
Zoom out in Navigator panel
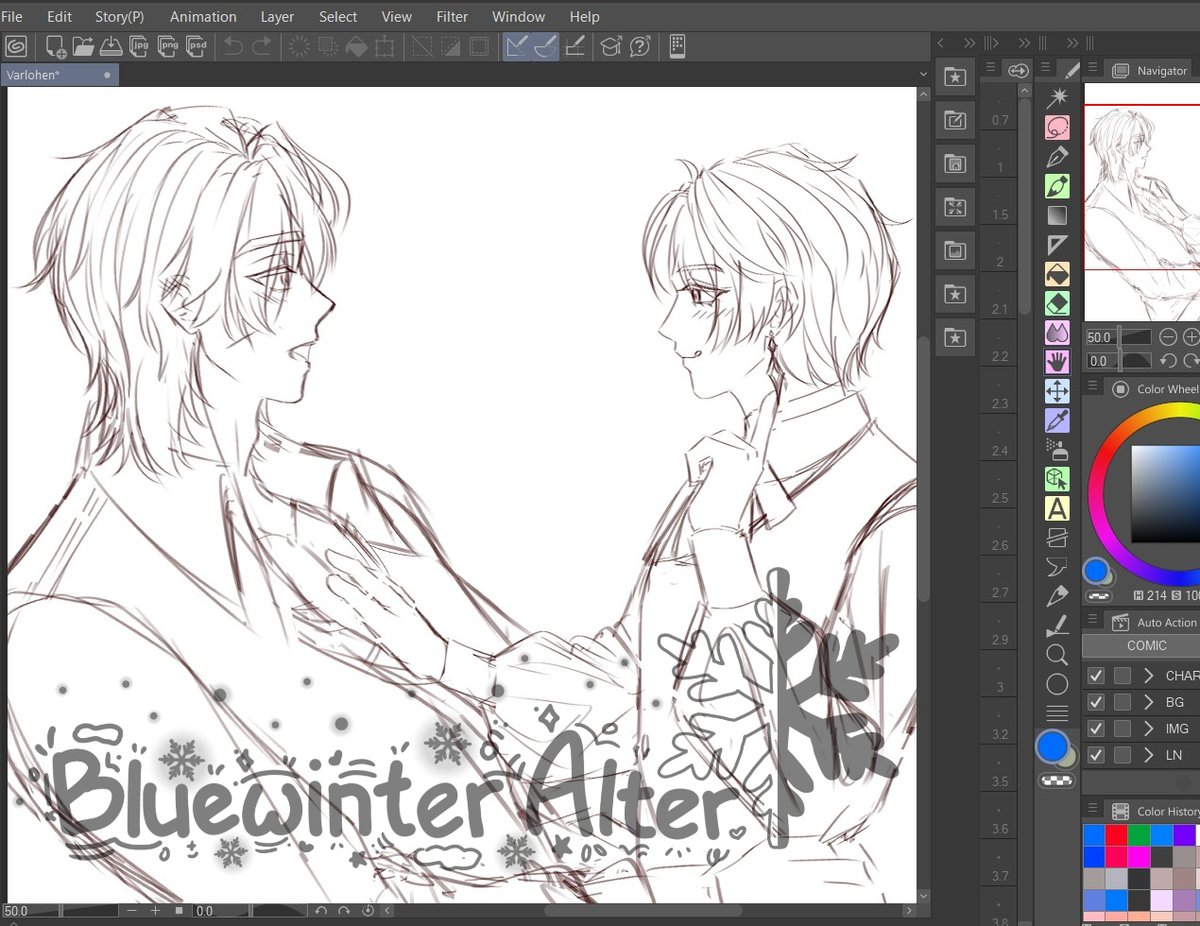pyautogui.click(x=1167, y=338)
